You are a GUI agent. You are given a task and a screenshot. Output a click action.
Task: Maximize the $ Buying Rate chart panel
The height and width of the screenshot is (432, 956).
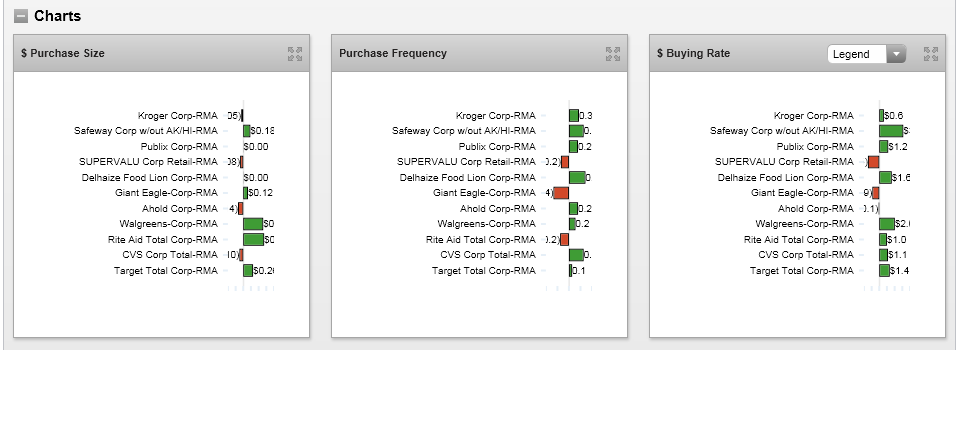(x=931, y=54)
